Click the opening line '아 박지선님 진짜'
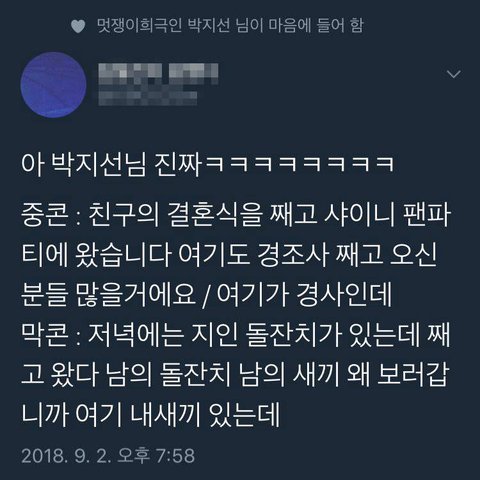 [x=112, y=164]
